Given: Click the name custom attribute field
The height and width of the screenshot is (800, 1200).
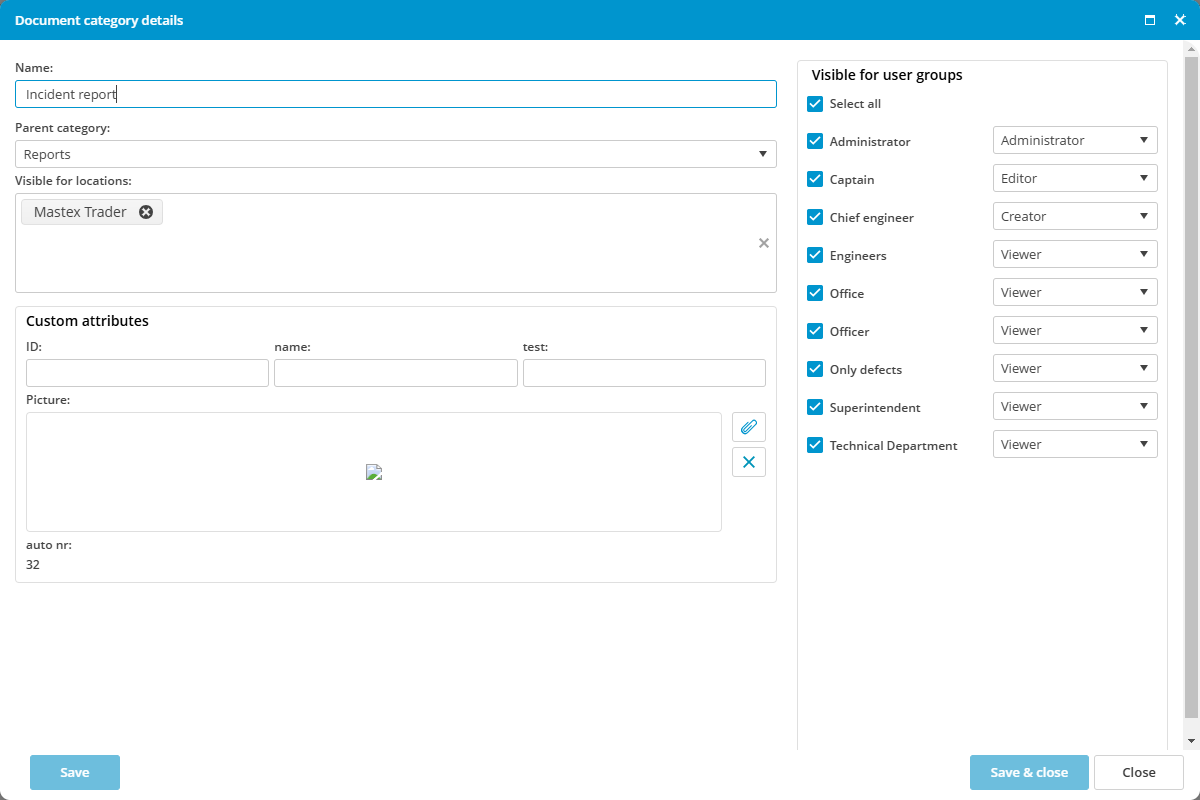Looking at the screenshot, I should click(x=396, y=373).
